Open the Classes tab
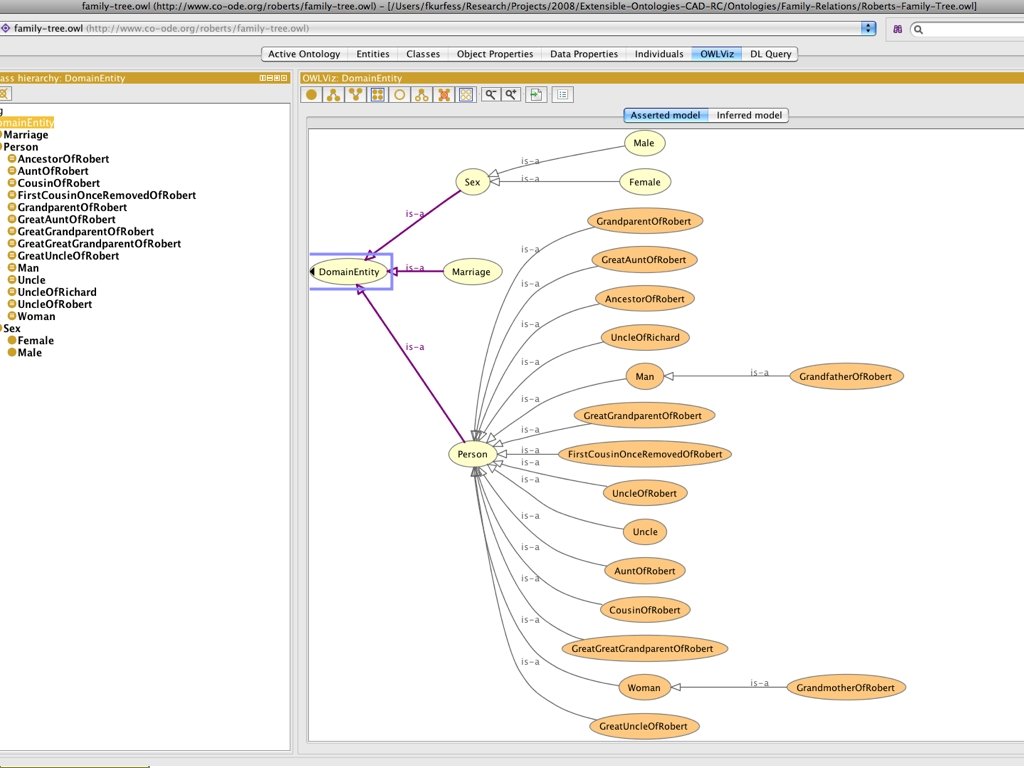 [x=423, y=54]
